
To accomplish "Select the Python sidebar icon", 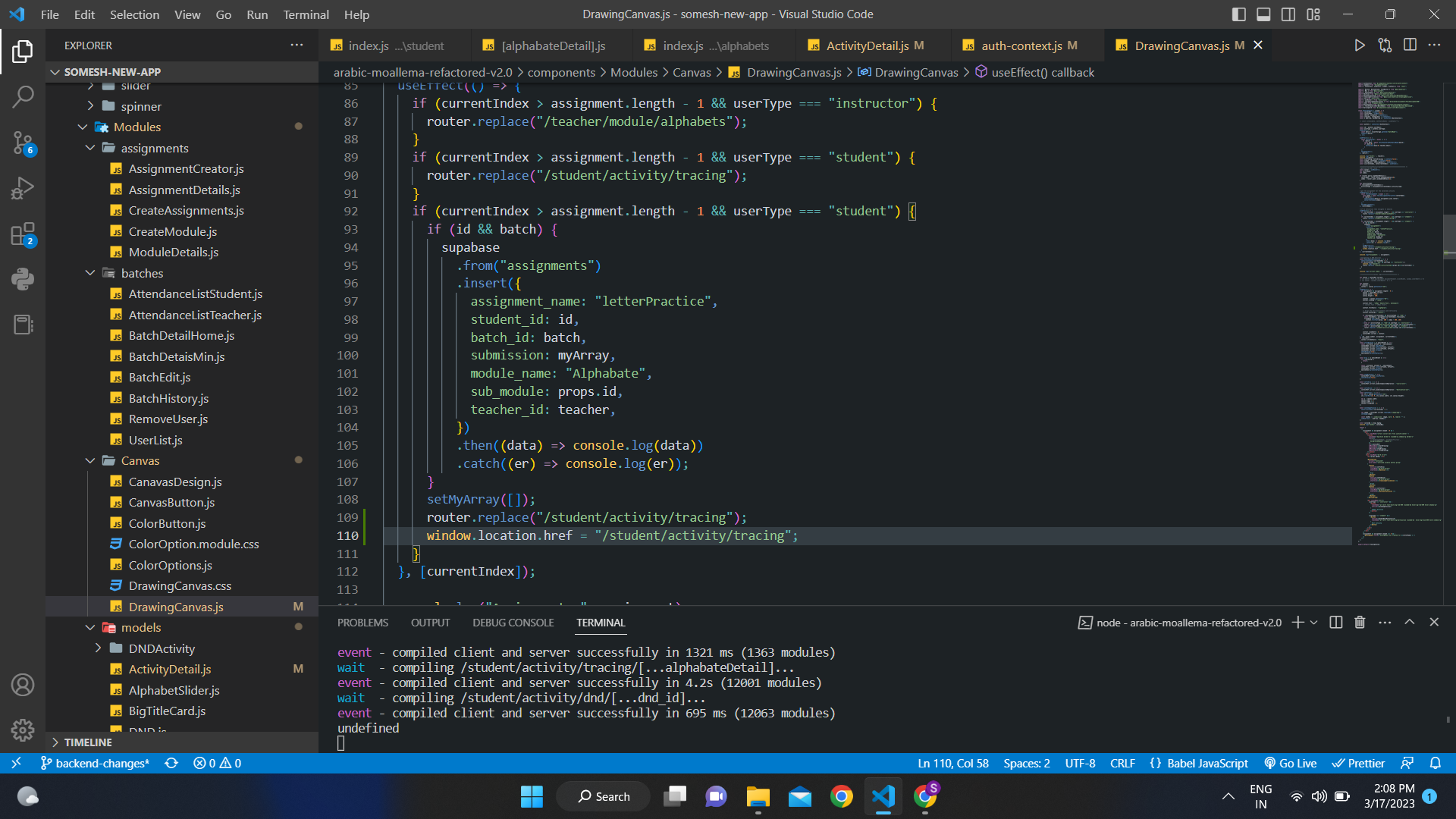I will coord(22,279).
